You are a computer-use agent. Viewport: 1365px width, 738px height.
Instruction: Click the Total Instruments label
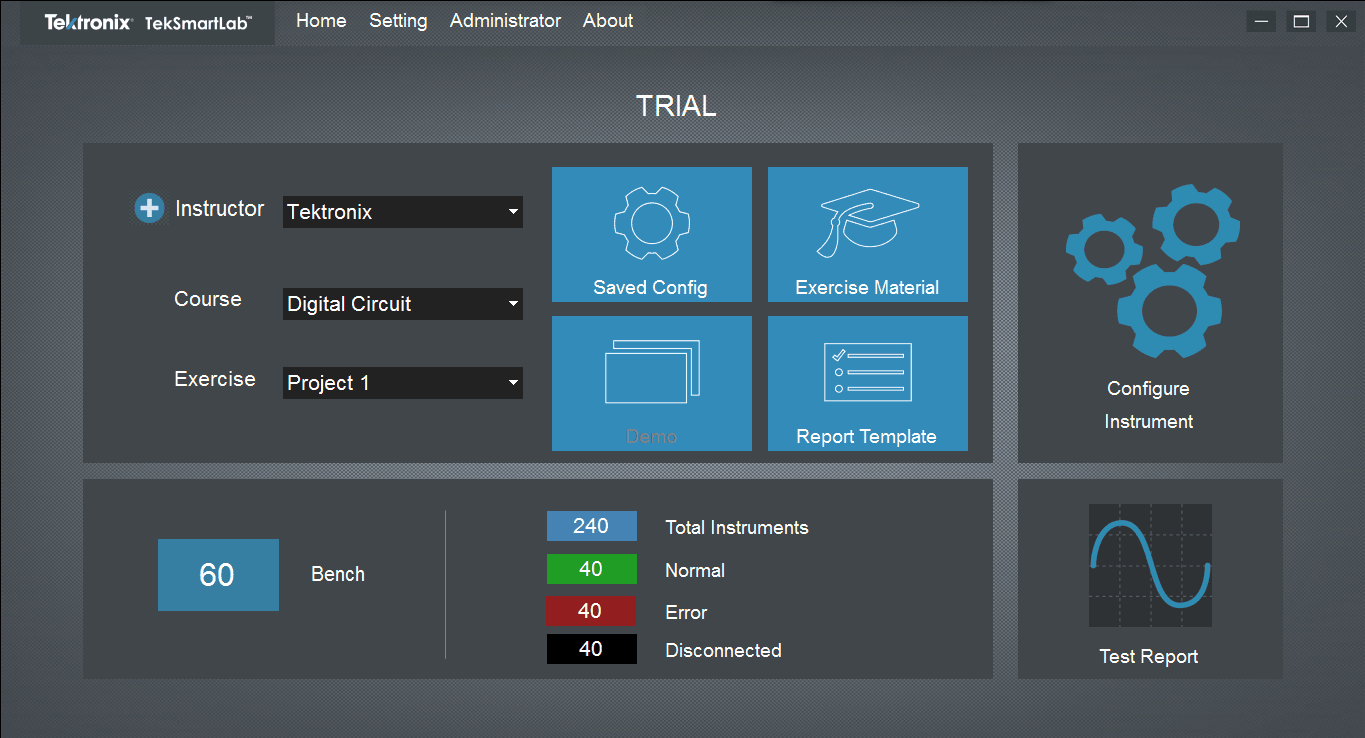[x=737, y=527]
